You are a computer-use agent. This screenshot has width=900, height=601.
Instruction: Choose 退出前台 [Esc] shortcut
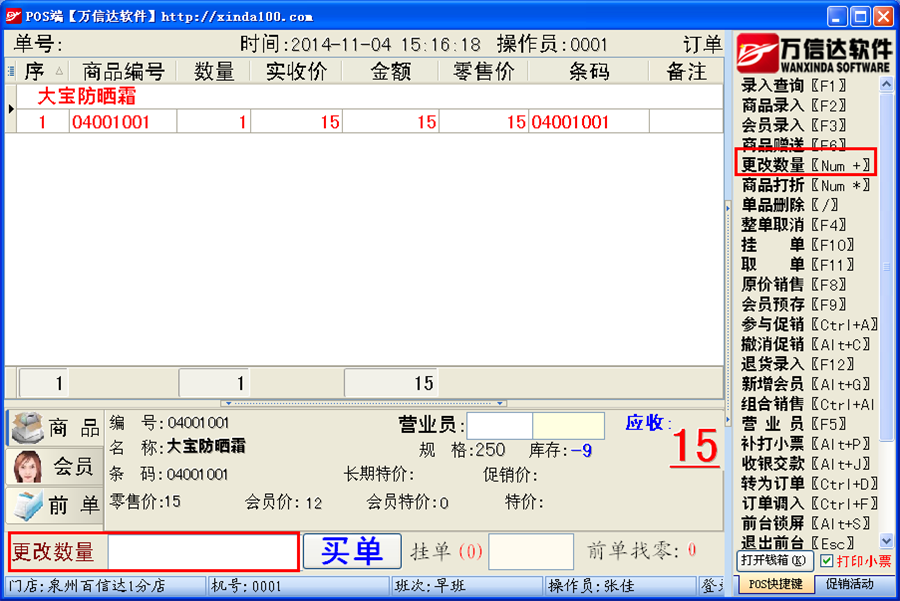click(x=798, y=542)
